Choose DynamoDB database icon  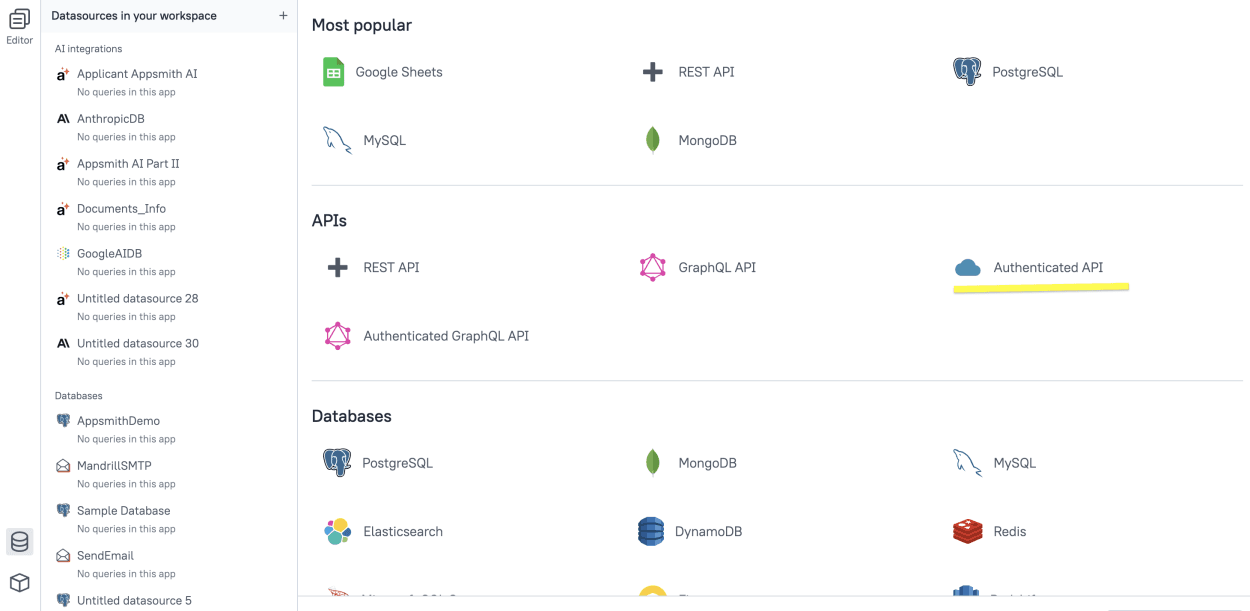pyautogui.click(x=651, y=532)
